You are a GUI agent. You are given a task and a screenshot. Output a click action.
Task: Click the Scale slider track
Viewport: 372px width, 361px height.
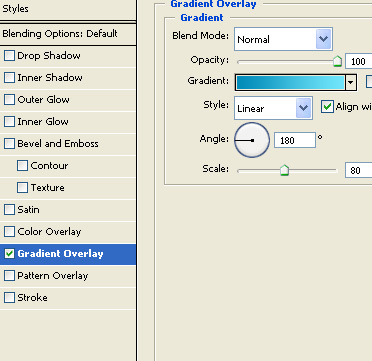click(287, 171)
